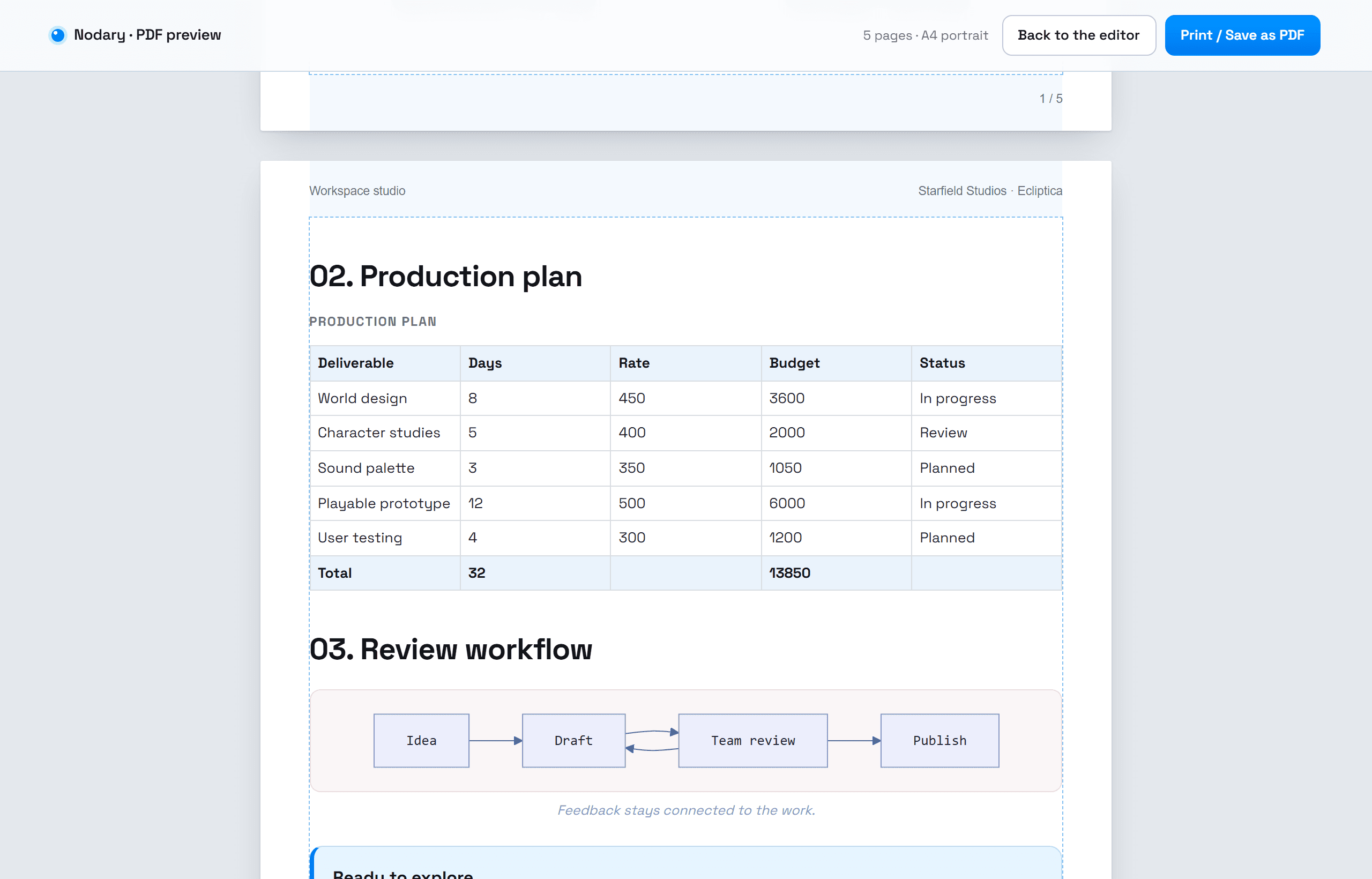Click the Rate column header
This screenshot has width=1372, height=879.
click(x=685, y=363)
